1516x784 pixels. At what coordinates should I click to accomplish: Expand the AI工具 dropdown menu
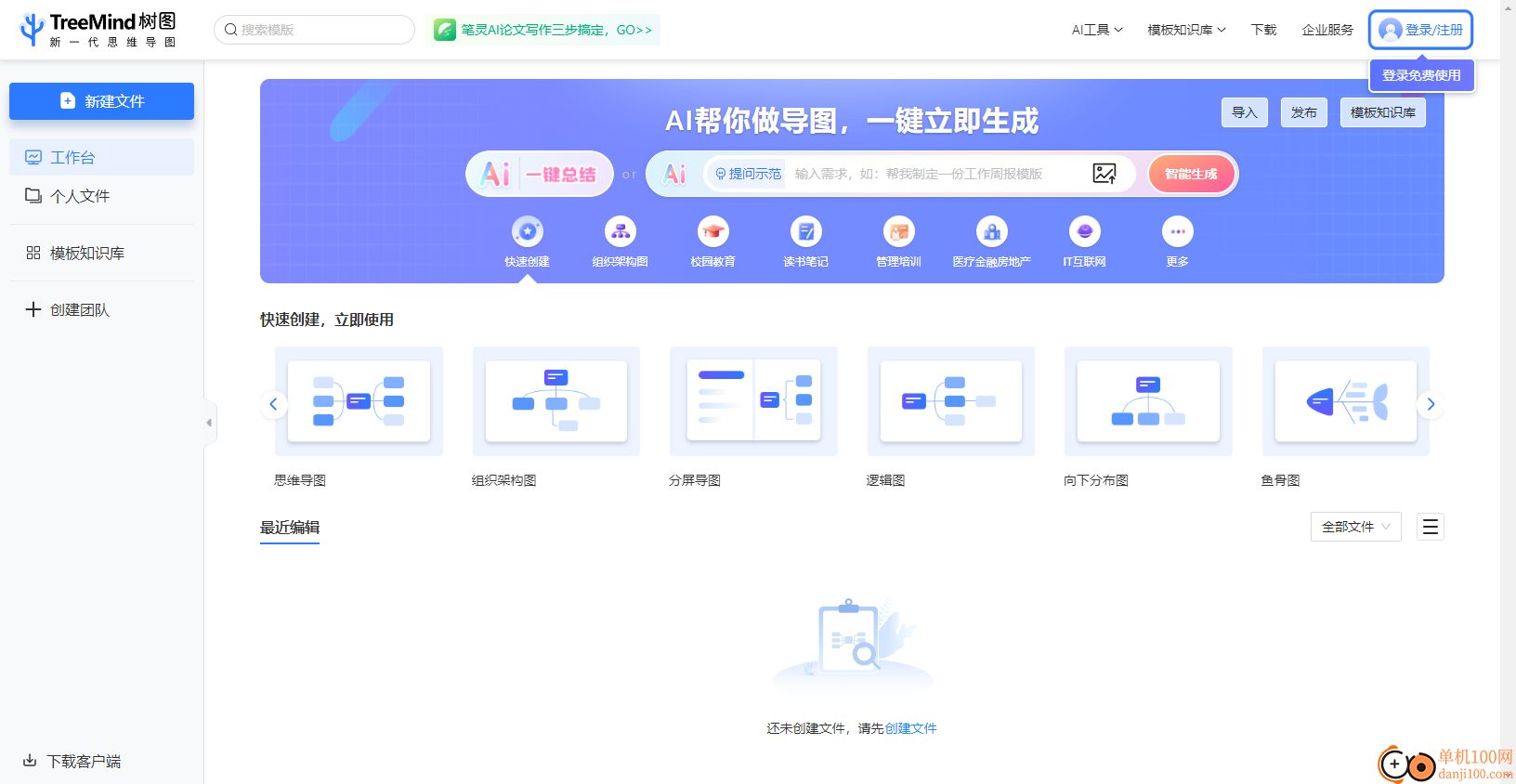1097,30
